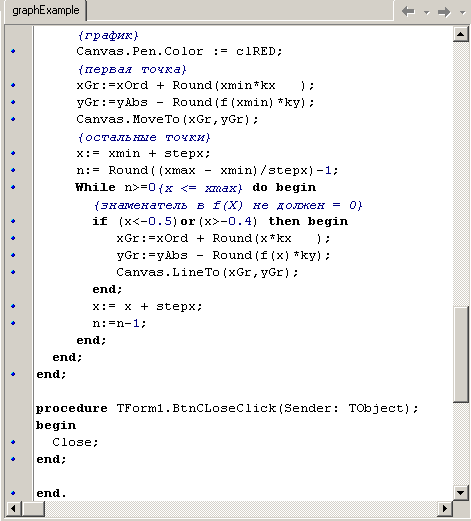Click the n:=n-1; statement text
The image size is (471, 521).
tap(119, 323)
